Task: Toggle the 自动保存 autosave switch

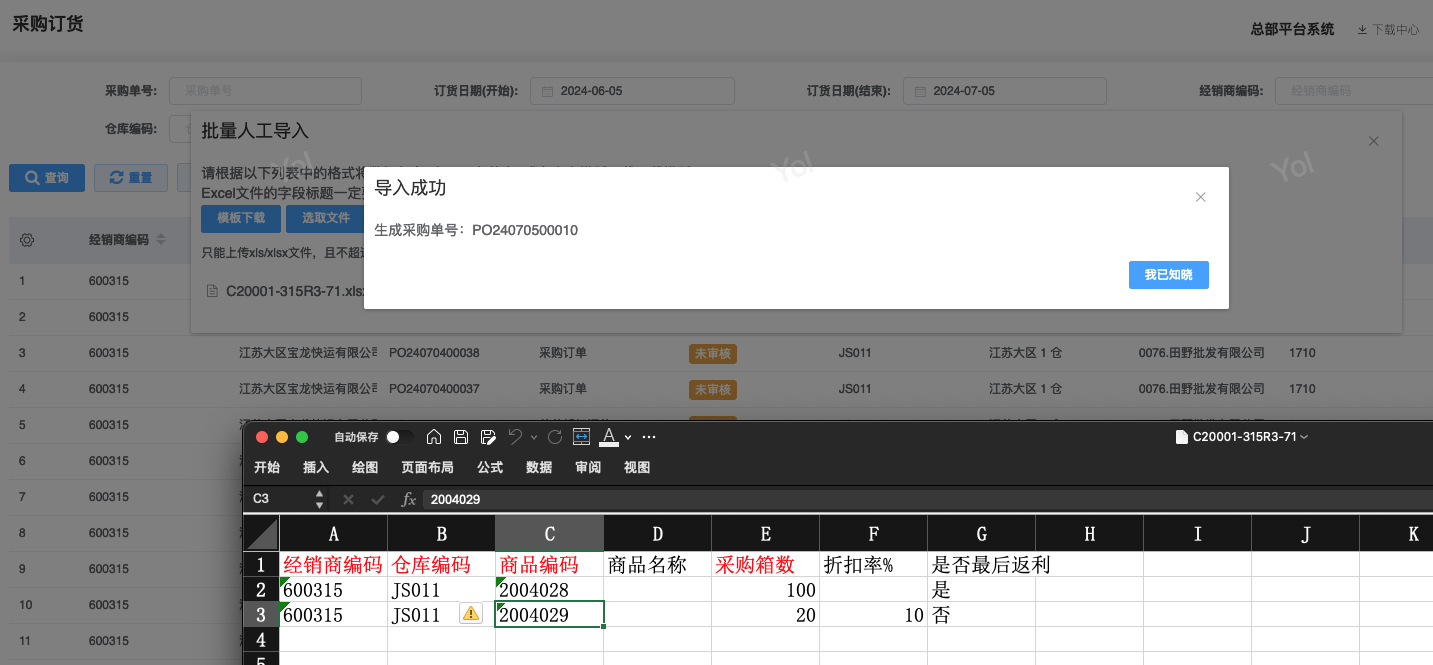Action: [x=399, y=437]
